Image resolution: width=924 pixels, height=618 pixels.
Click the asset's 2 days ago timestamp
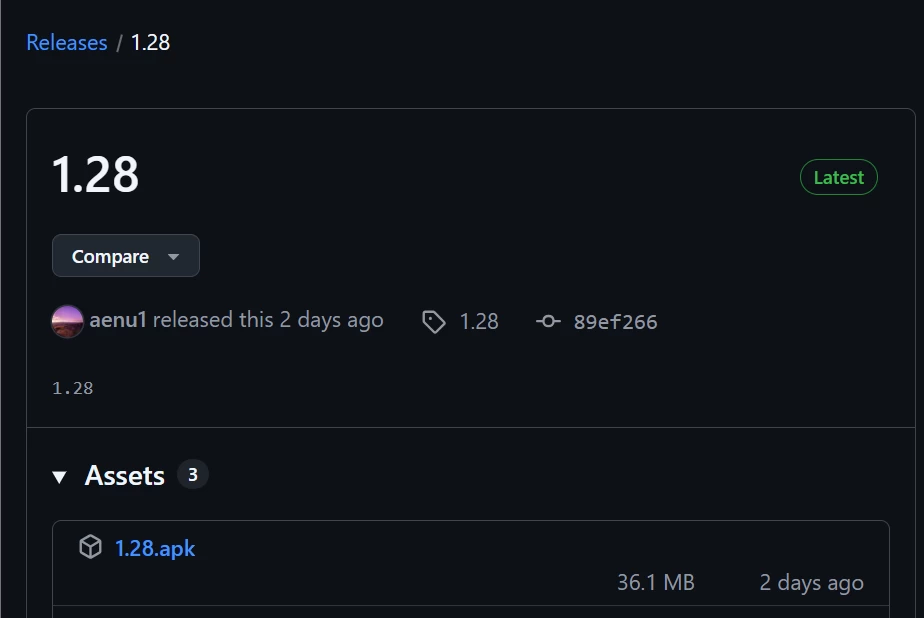pyautogui.click(x=811, y=582)
